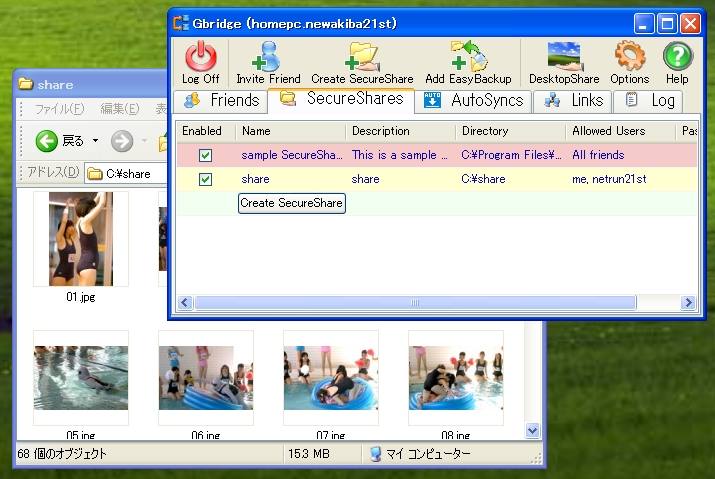Select the SecureShares tab
Screen dimensions: 715x479
pyautogui.click(x=342, y=99)
